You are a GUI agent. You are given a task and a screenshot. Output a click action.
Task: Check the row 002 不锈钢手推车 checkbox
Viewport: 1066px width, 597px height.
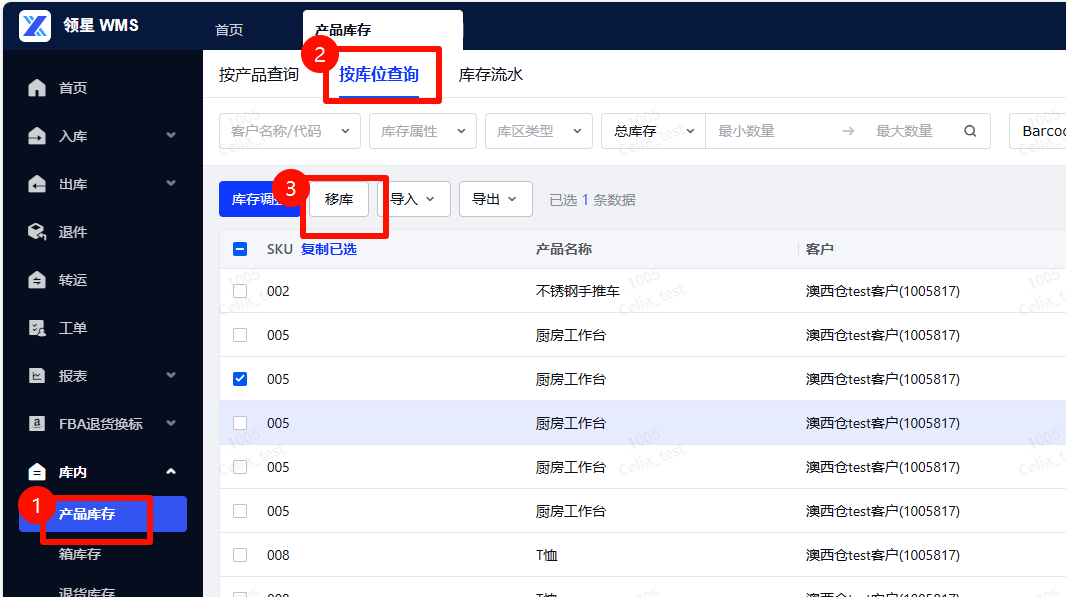click(240, 291)
